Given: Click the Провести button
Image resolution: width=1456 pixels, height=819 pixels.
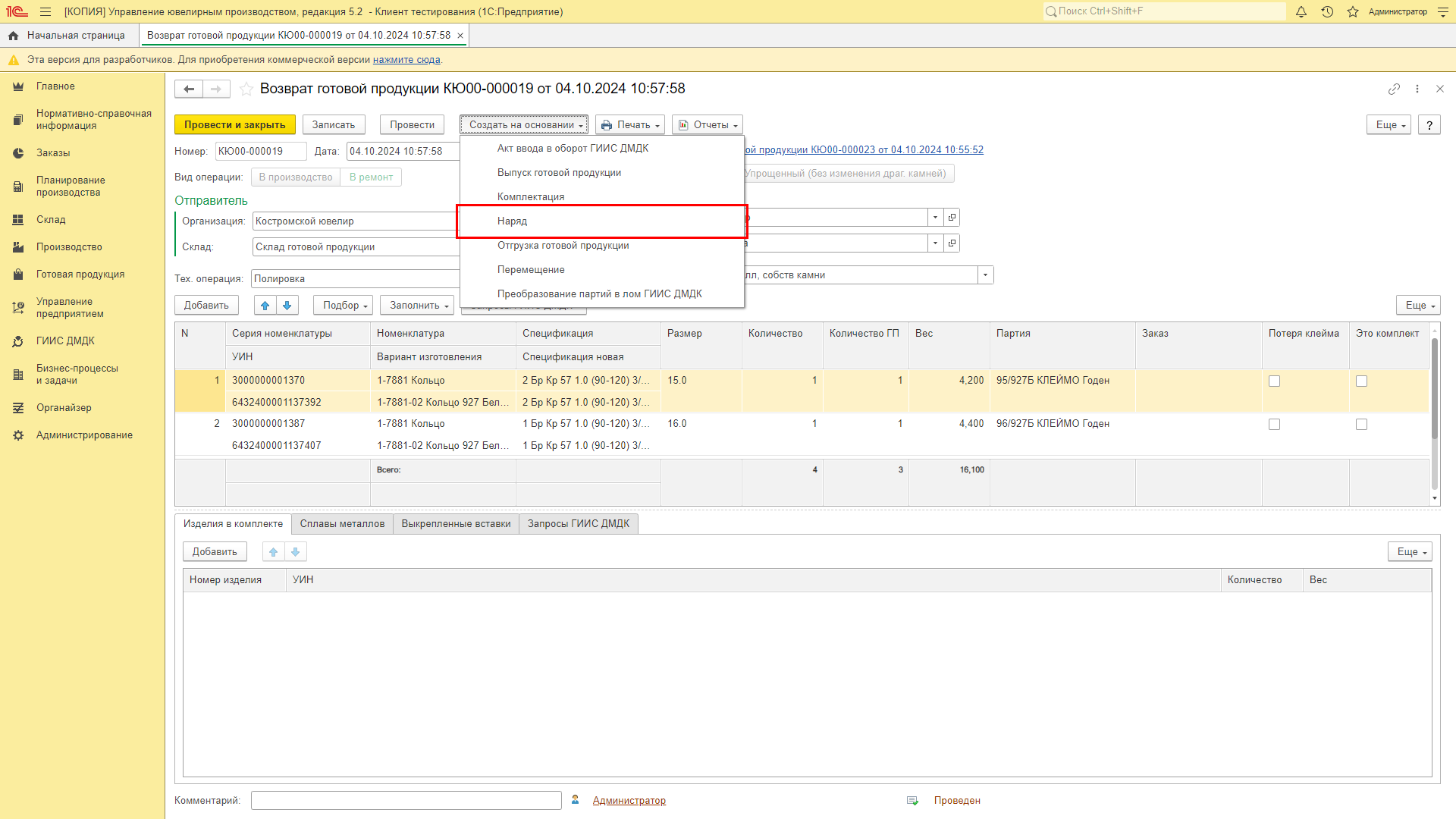Looking at the screenshot, I should 413,124.
